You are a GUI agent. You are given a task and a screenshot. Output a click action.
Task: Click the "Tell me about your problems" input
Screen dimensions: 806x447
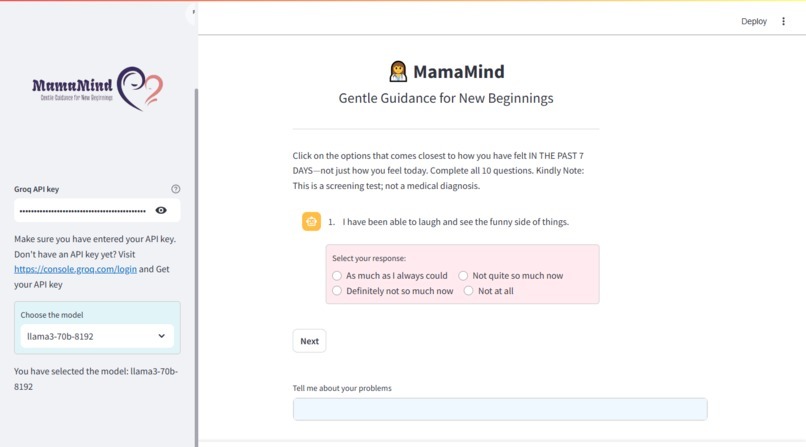(x=500, y=409)
